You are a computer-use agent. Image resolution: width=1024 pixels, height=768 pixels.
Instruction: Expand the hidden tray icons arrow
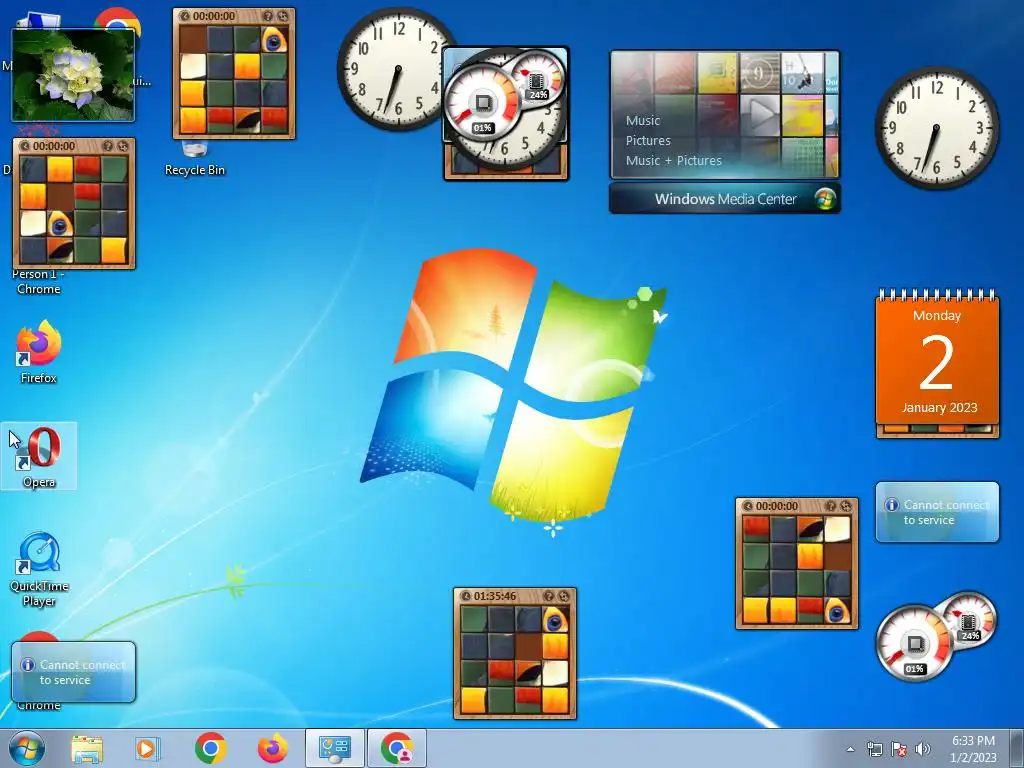(850, 749)
